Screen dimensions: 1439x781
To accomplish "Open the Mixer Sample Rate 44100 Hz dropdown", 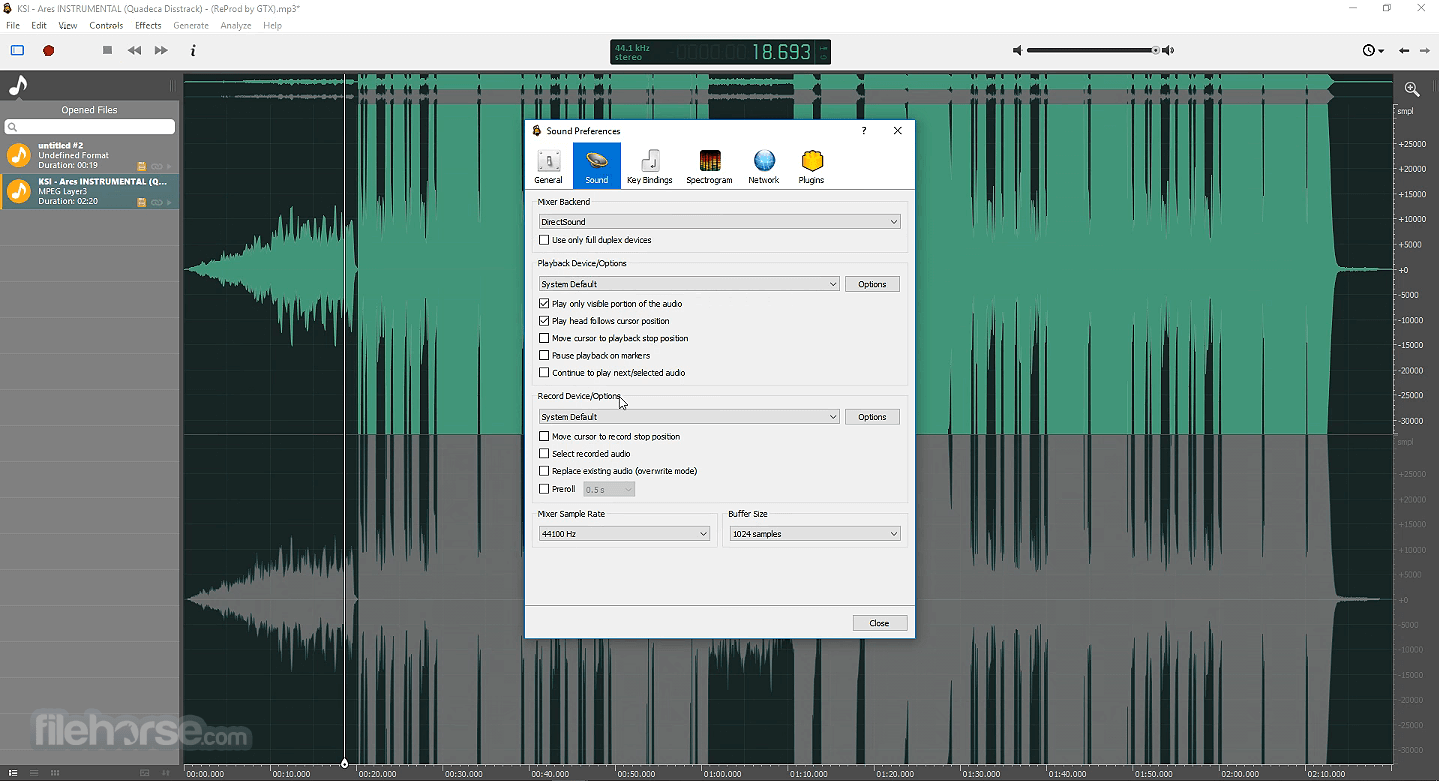I will [x=624, y=534].
